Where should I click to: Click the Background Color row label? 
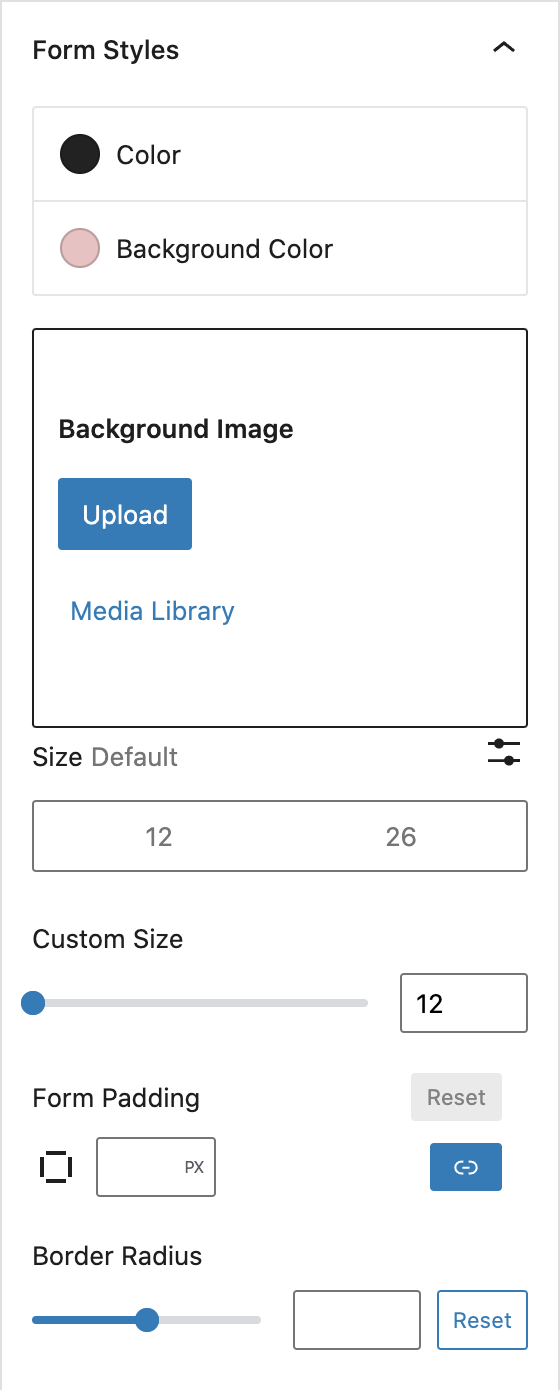225,249
